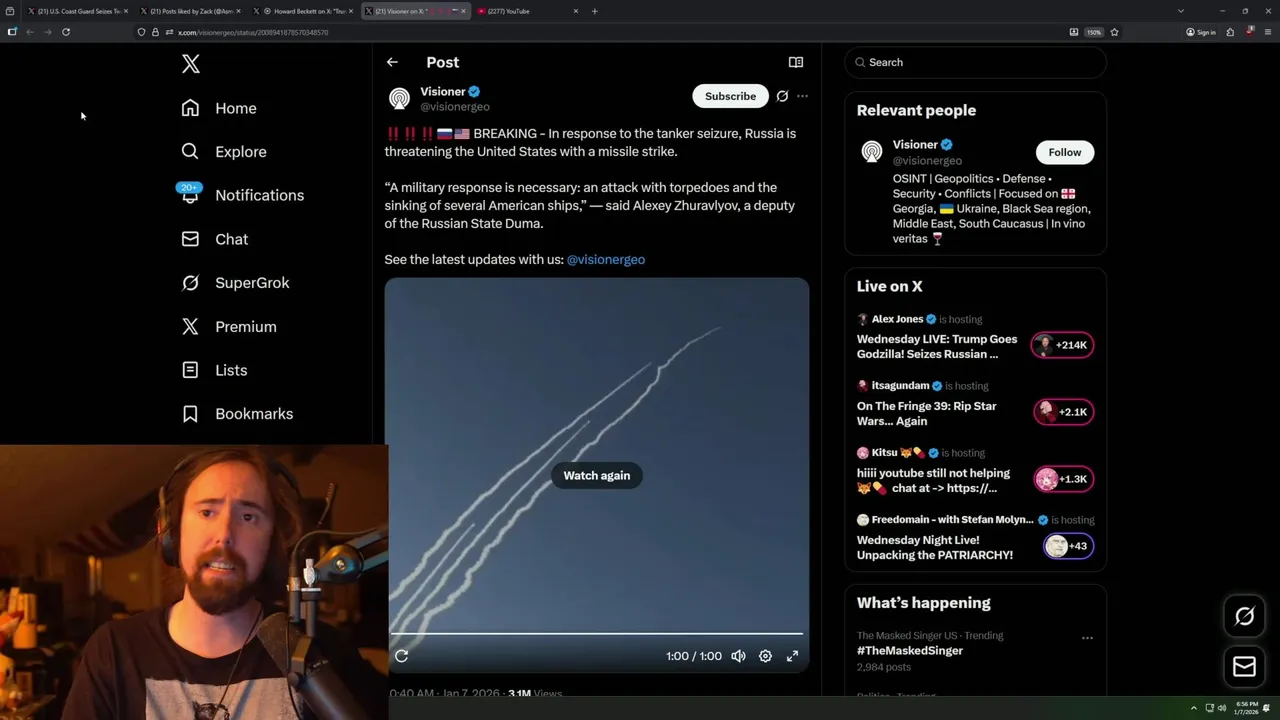Viewport: 1280px width, 720px height.
Task: Click the back arrow beside Post
Action: (392, 62)
